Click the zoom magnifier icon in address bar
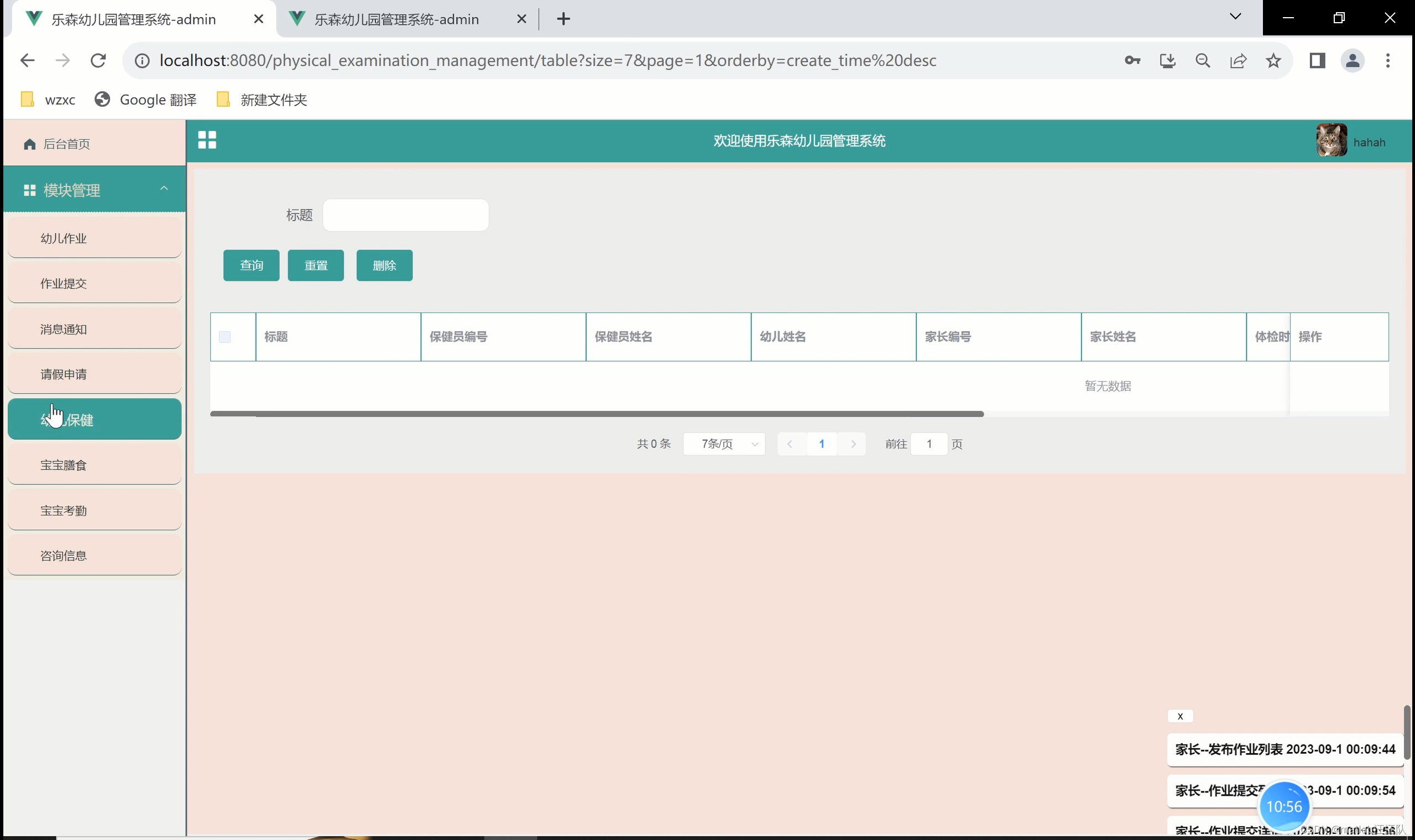1415x840 pixels. tap(1203, 61)
